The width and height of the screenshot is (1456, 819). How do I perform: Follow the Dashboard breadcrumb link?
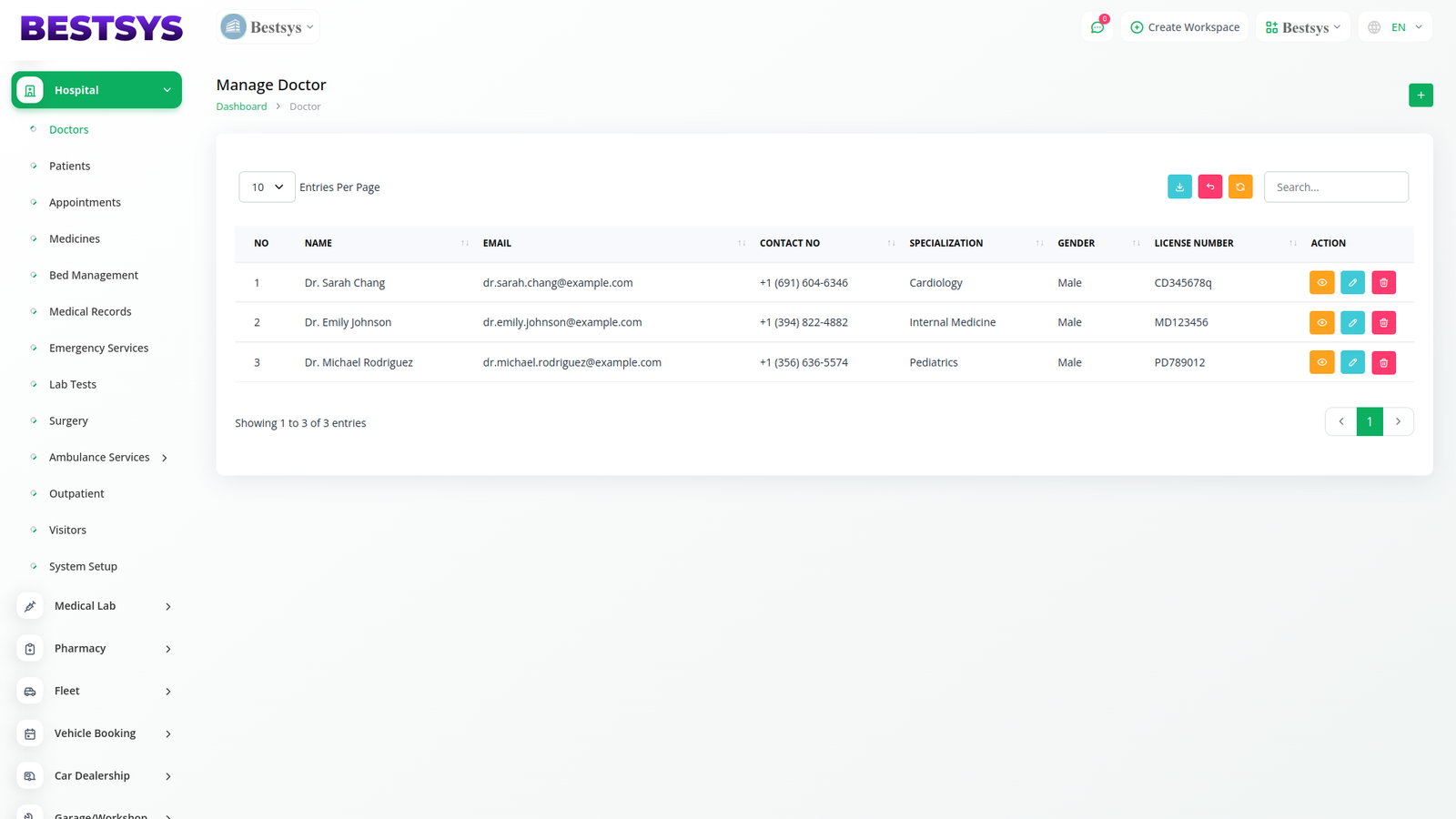pos(241,106)
